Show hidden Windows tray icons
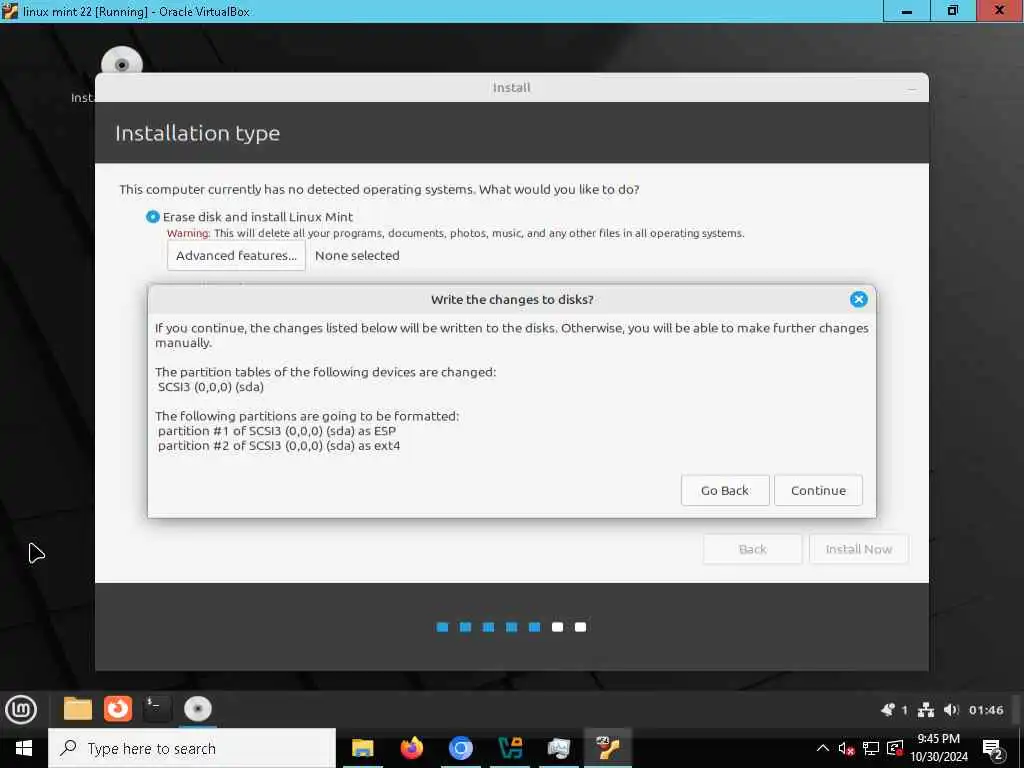 pos(823,748)
